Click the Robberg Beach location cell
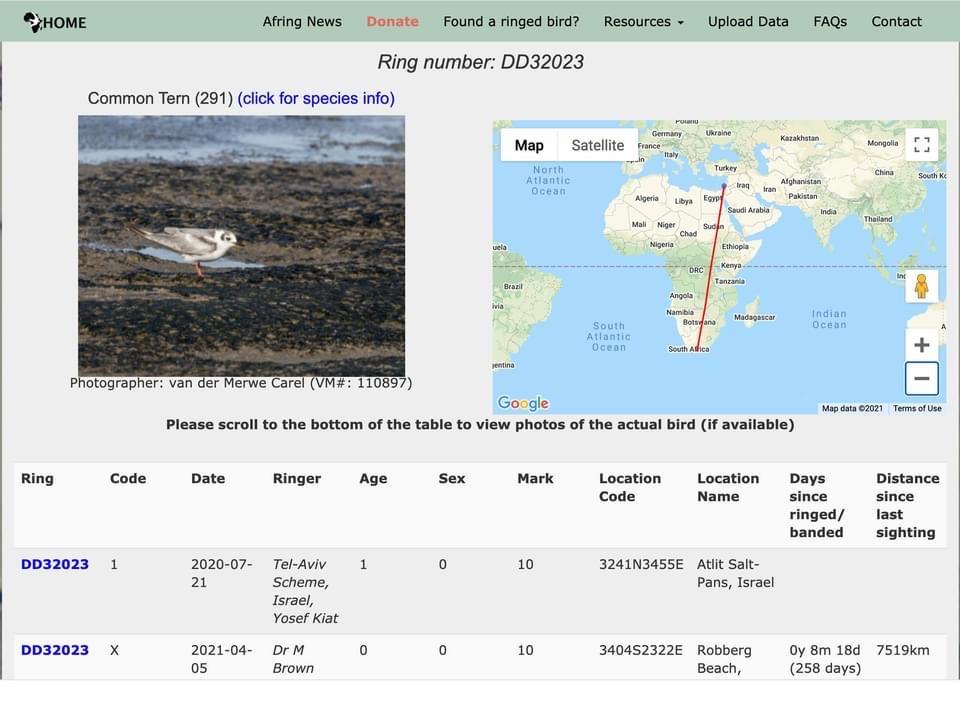This screenshot has width=960, height=726. point(724,659)
